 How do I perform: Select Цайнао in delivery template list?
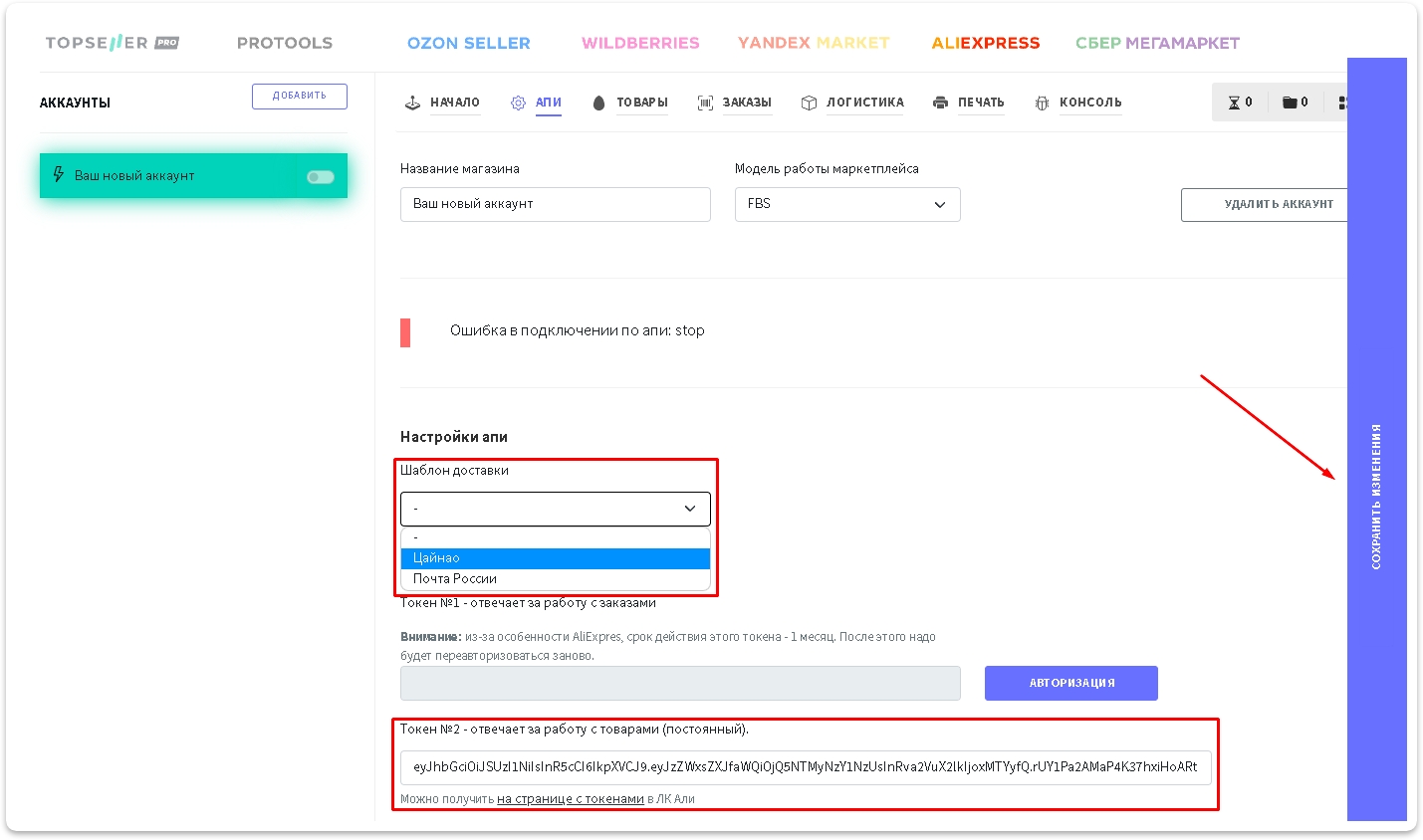point(555,558)
